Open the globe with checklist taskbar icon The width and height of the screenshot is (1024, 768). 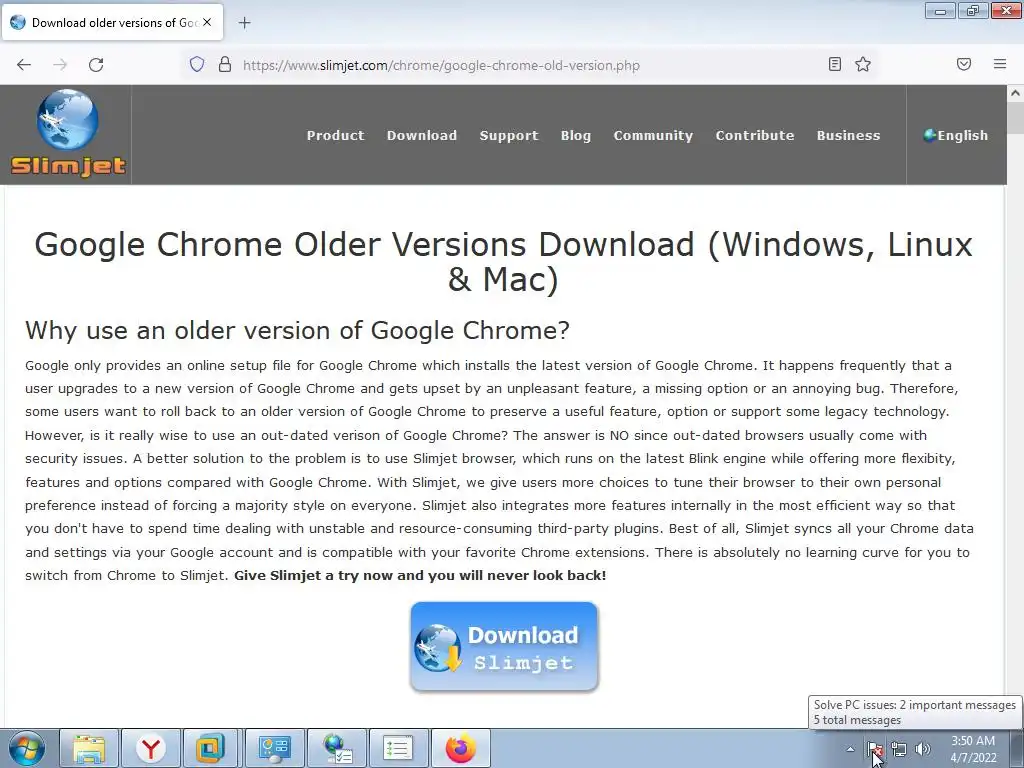336,748
